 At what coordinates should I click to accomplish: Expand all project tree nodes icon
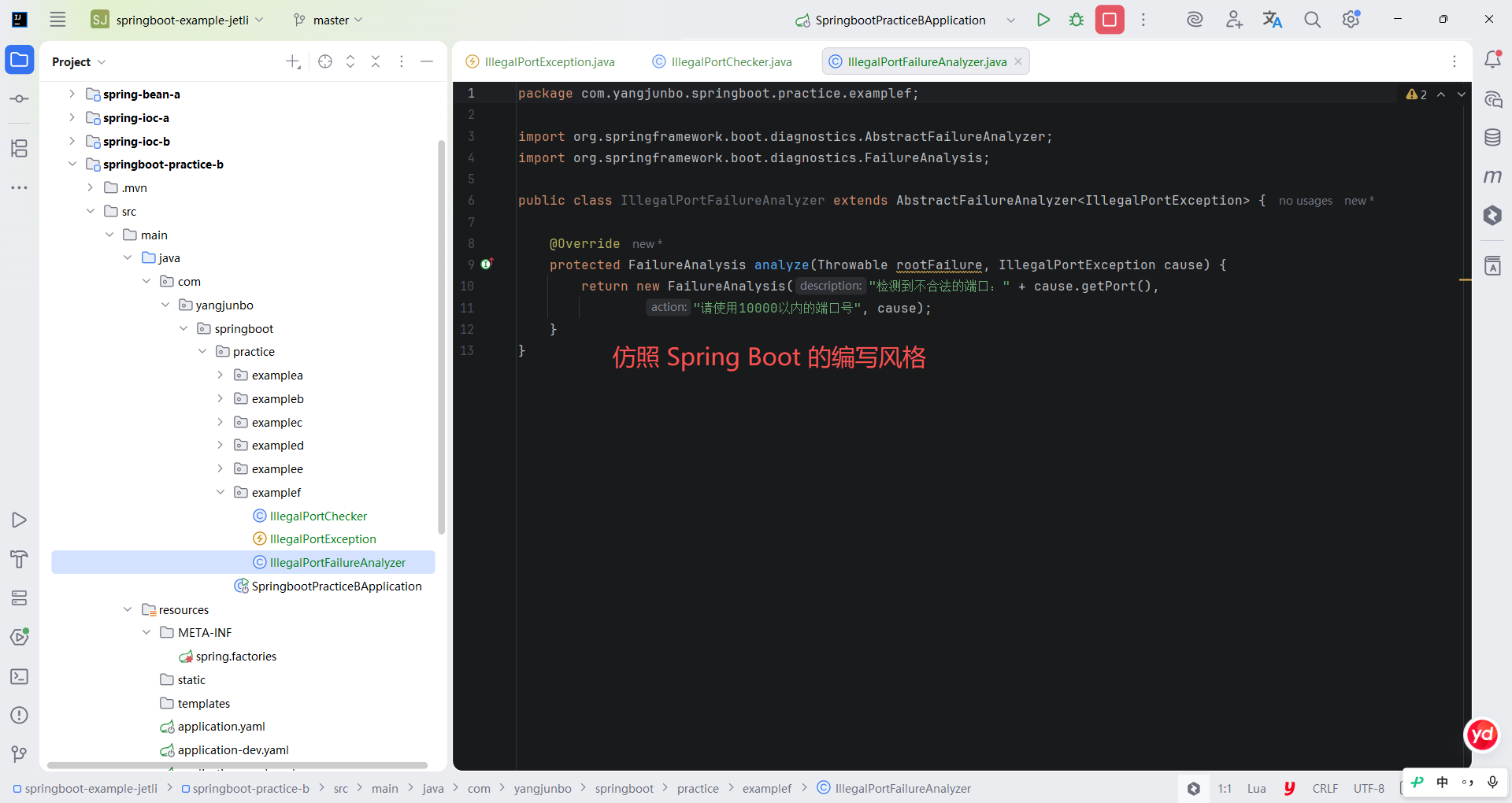[350, 61]
